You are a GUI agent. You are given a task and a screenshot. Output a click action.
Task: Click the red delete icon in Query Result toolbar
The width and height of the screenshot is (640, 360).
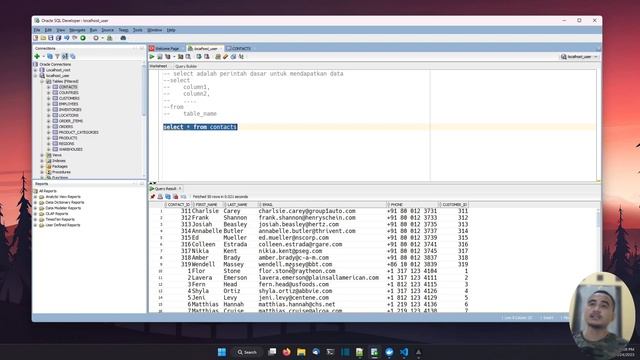pos(176,197)
